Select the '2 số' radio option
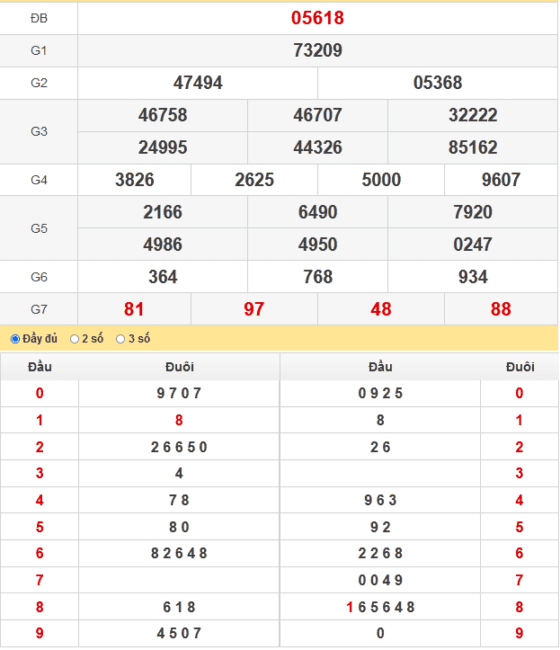The width and height of the screenshot is (560, 650). (75, 339)
